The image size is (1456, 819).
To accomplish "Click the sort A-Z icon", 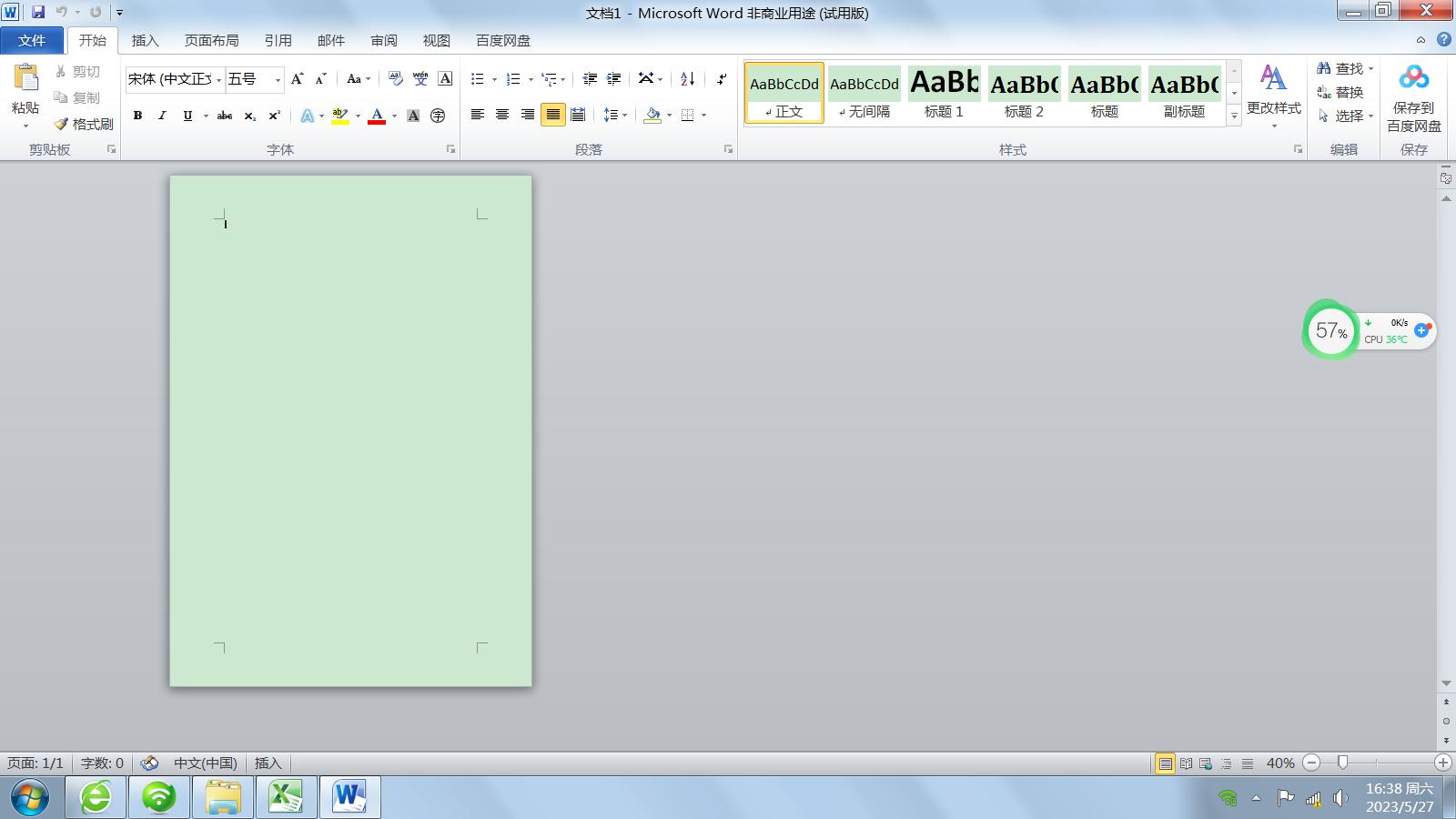I will point(688,79).
